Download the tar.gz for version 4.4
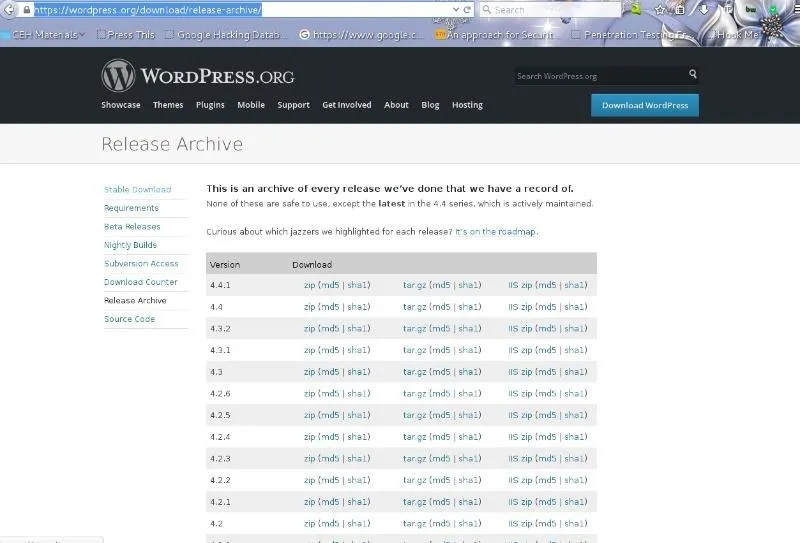The width and height of the screenshot is (800, 543). [x=414, y=307]
